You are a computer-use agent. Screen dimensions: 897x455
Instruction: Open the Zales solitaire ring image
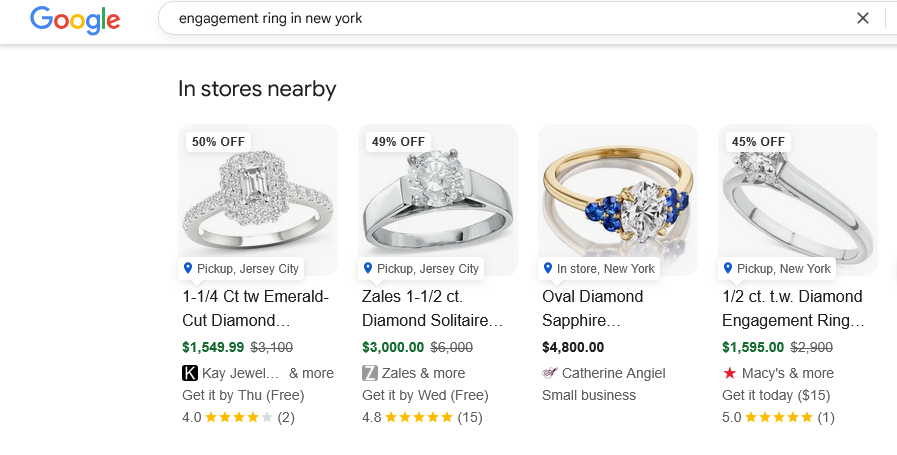(x=437, y=200)
